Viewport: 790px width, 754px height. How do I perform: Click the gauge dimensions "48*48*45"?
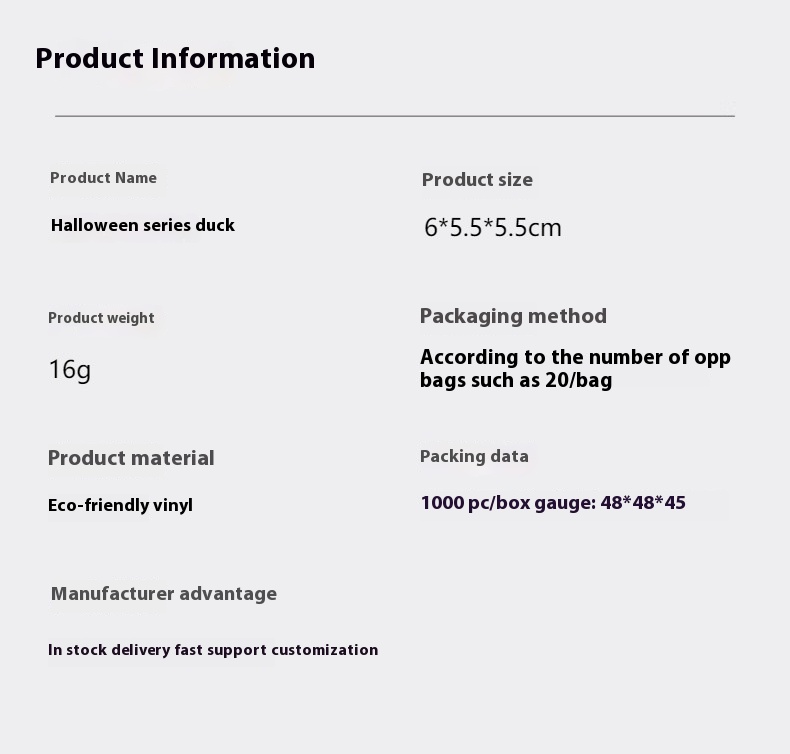[x=643, y=503]
